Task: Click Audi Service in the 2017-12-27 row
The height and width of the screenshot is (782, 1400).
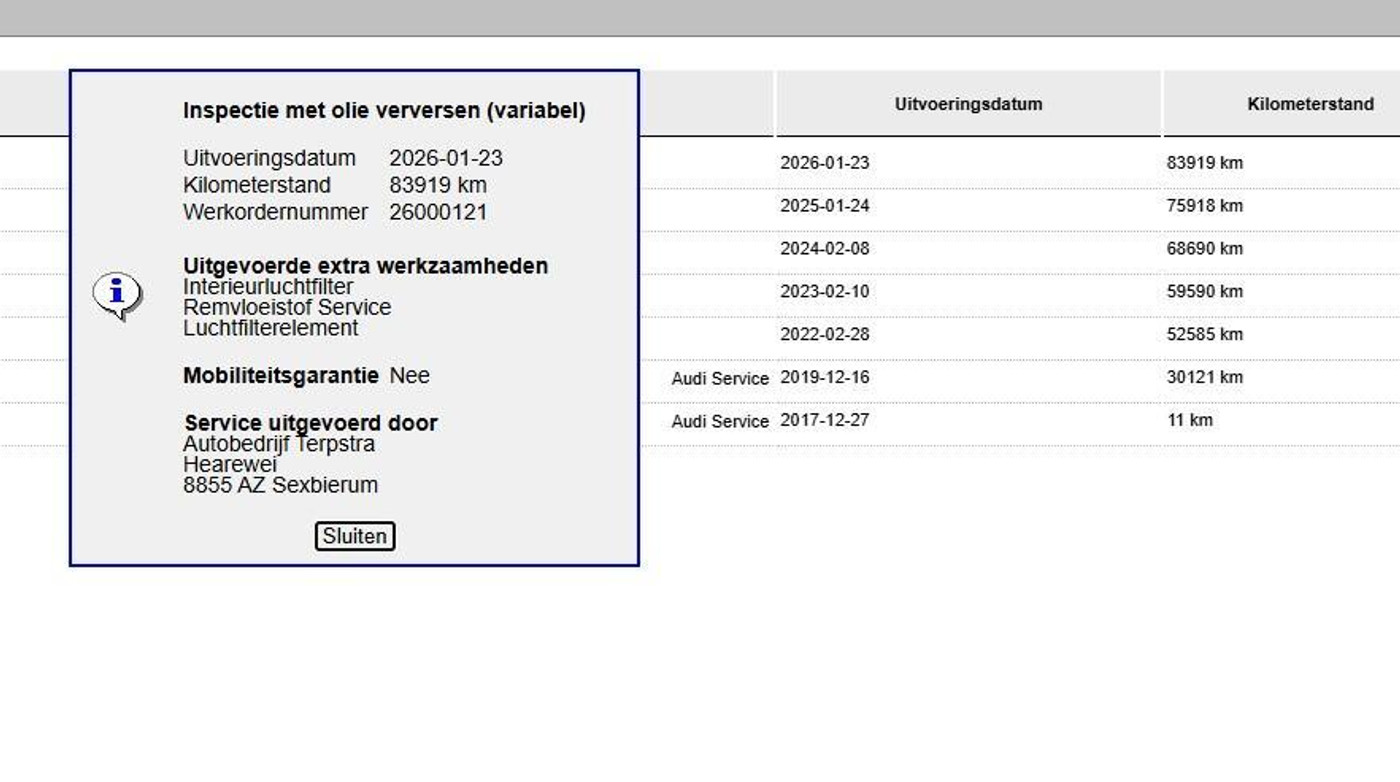Action: click(720, 422)
